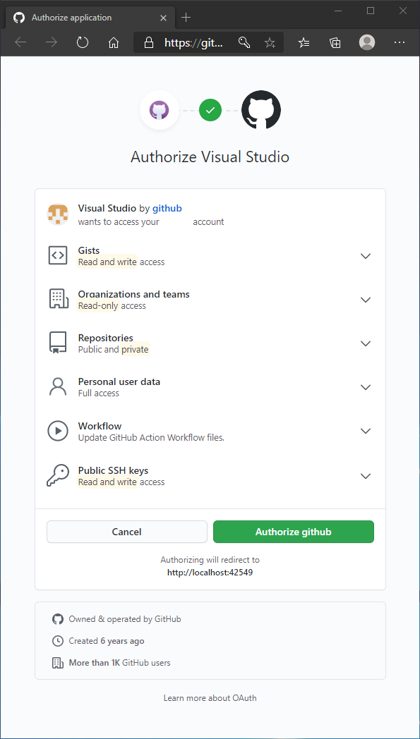The image size is (420, 739).
Task: Add this page to favorites star icon
Action: tap(270, 43)
